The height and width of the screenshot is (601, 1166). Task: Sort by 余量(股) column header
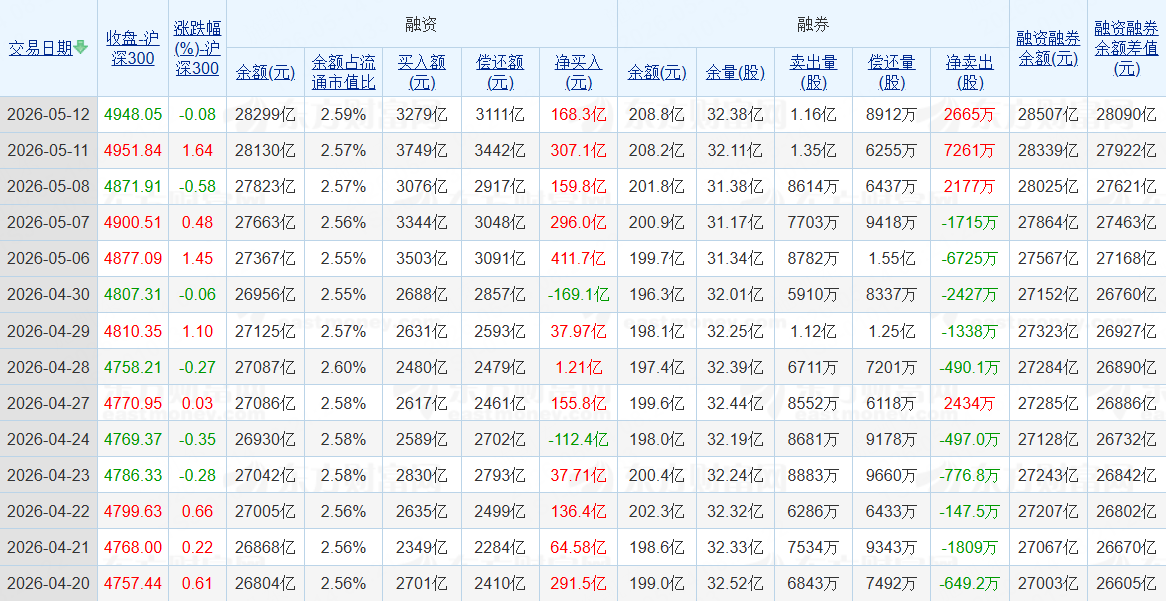(735, 72)
